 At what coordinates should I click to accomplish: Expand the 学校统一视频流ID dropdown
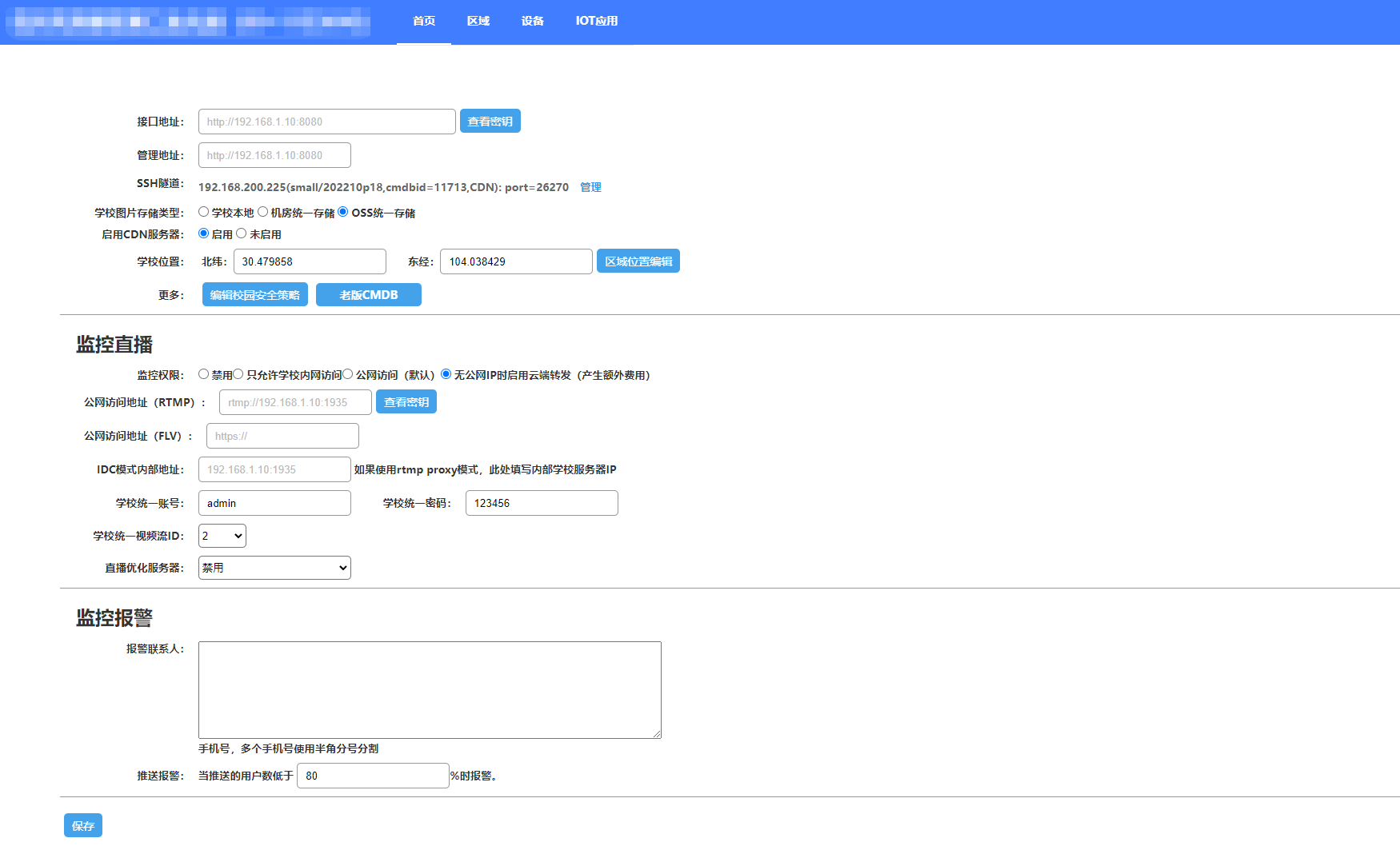pos(222,536)
